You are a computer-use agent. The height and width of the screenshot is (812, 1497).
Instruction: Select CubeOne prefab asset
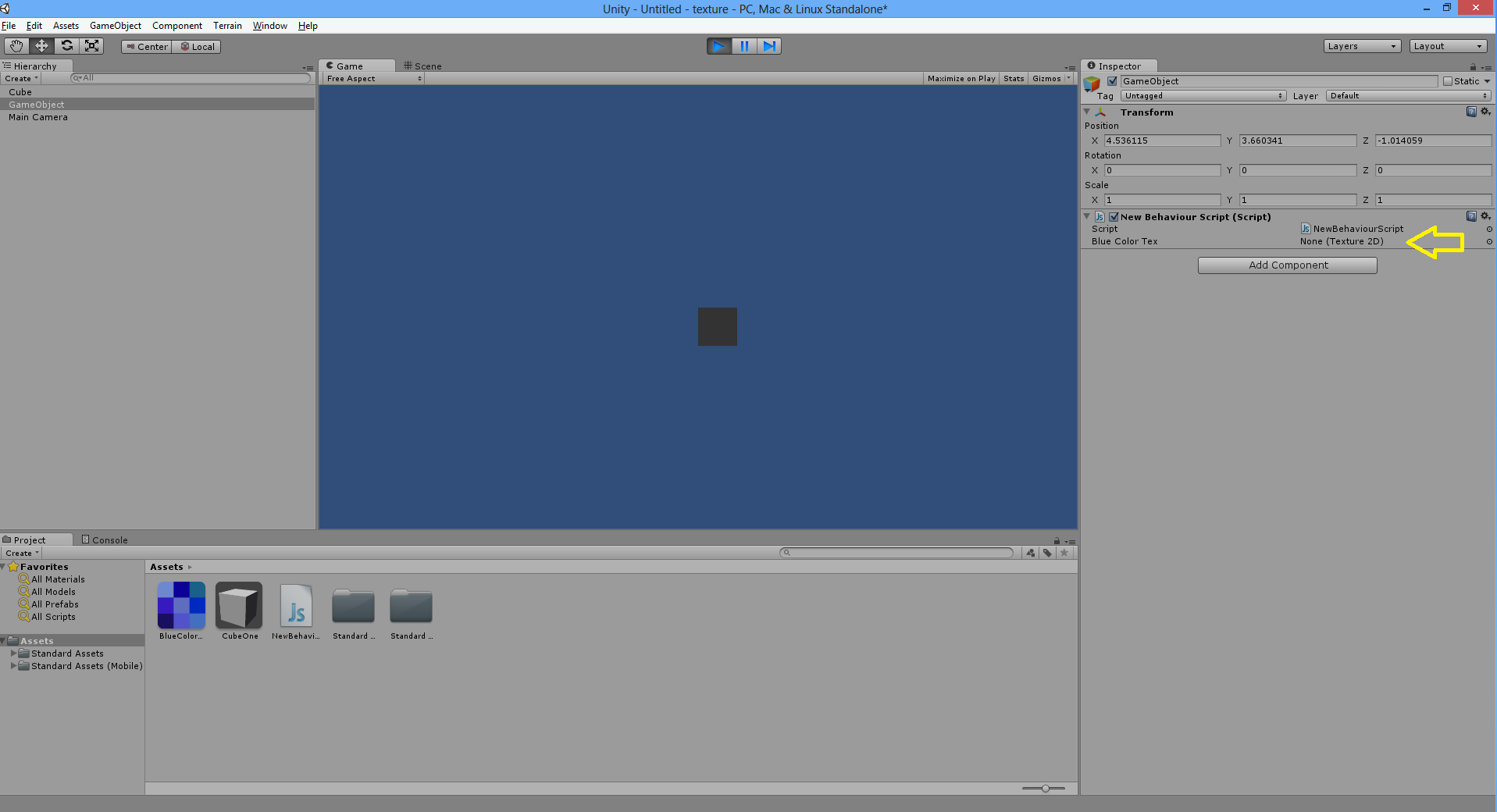[239, 611]
